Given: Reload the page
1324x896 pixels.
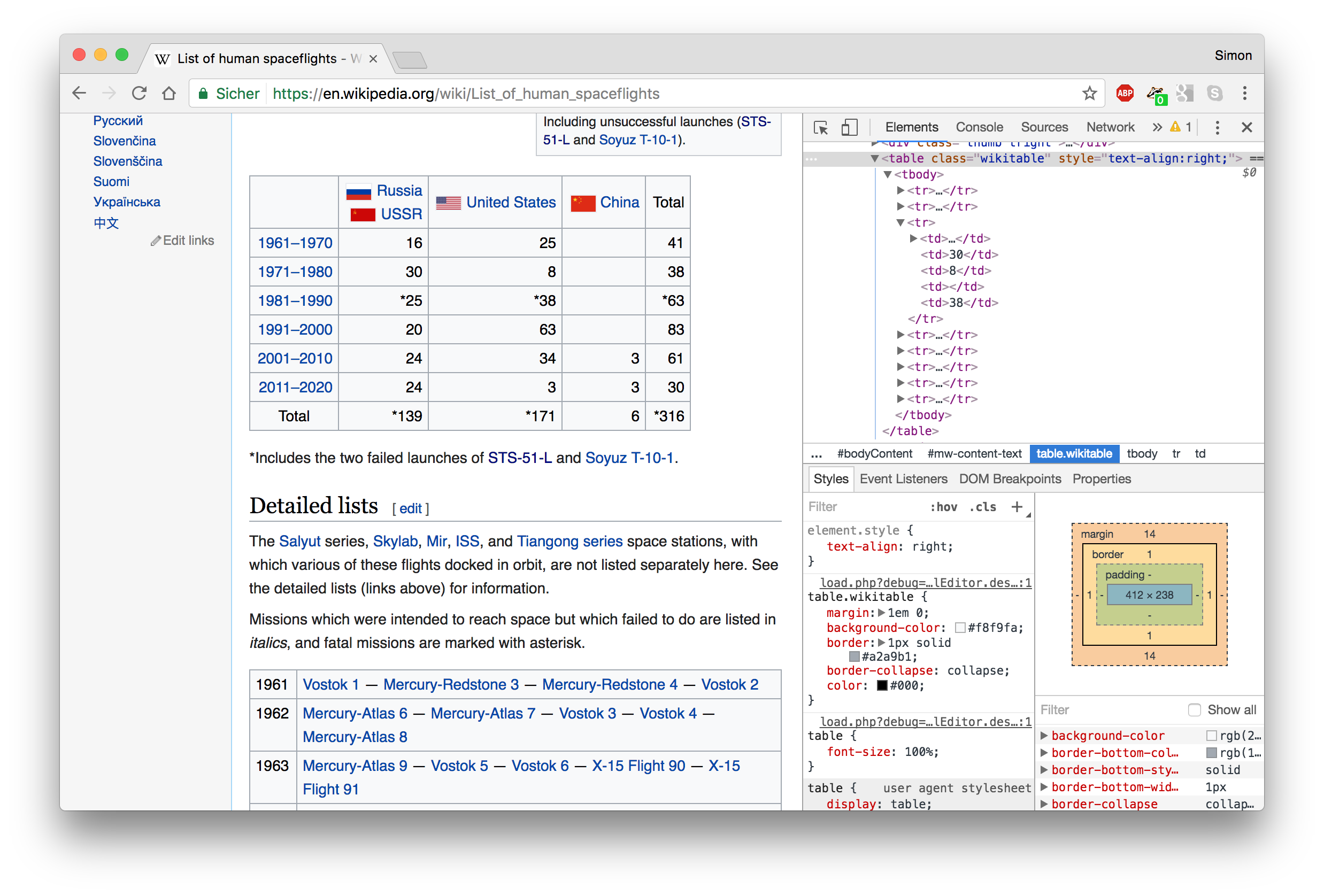Looking at the screenshot, I should click(x=139, y=94).
